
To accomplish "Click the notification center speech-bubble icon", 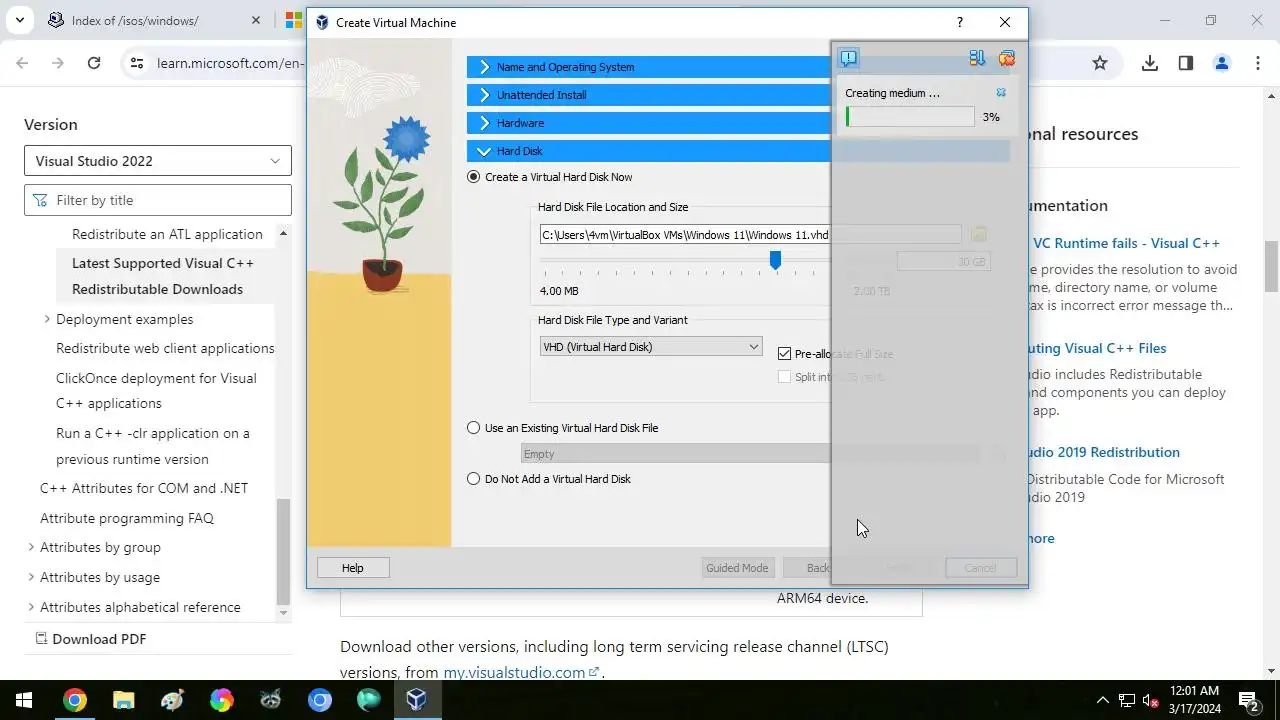I will click(x=848, y=58).
